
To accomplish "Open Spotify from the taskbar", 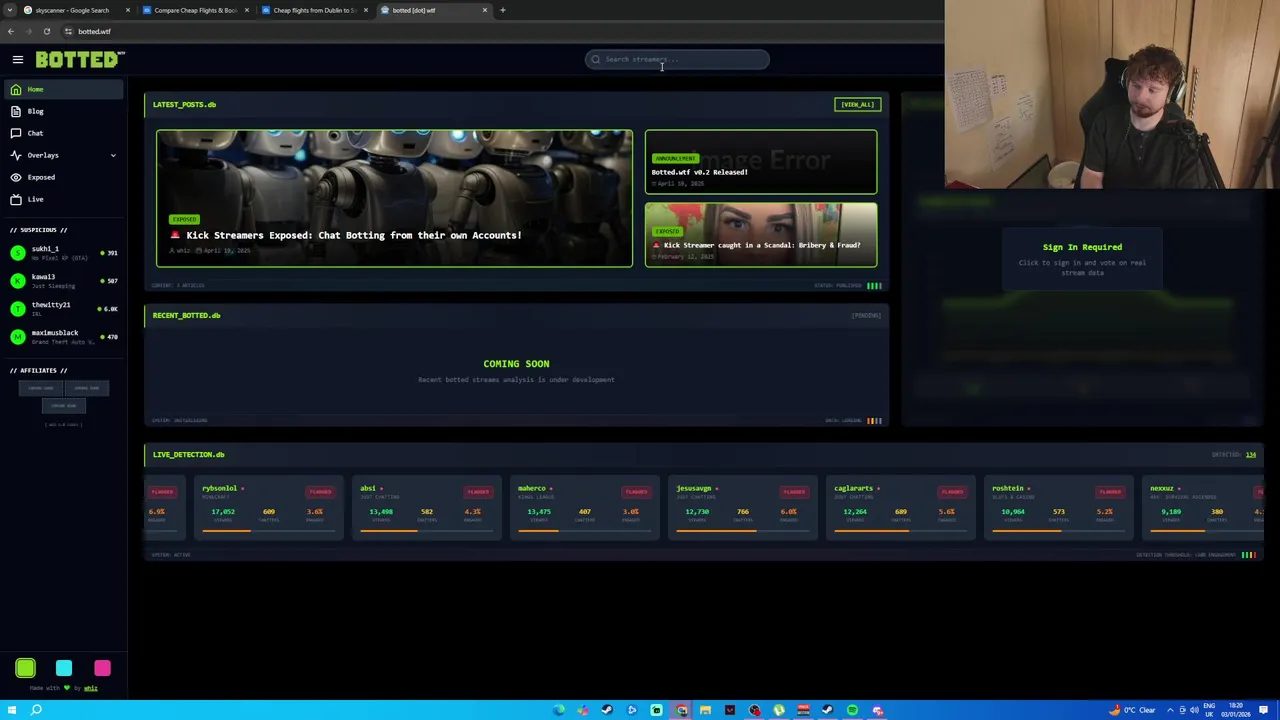I will [x=852, y=710].
